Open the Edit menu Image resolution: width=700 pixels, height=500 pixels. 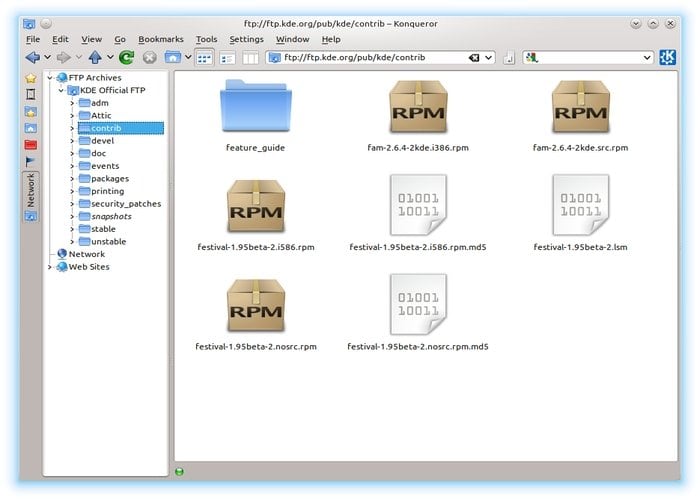point(60,39)
